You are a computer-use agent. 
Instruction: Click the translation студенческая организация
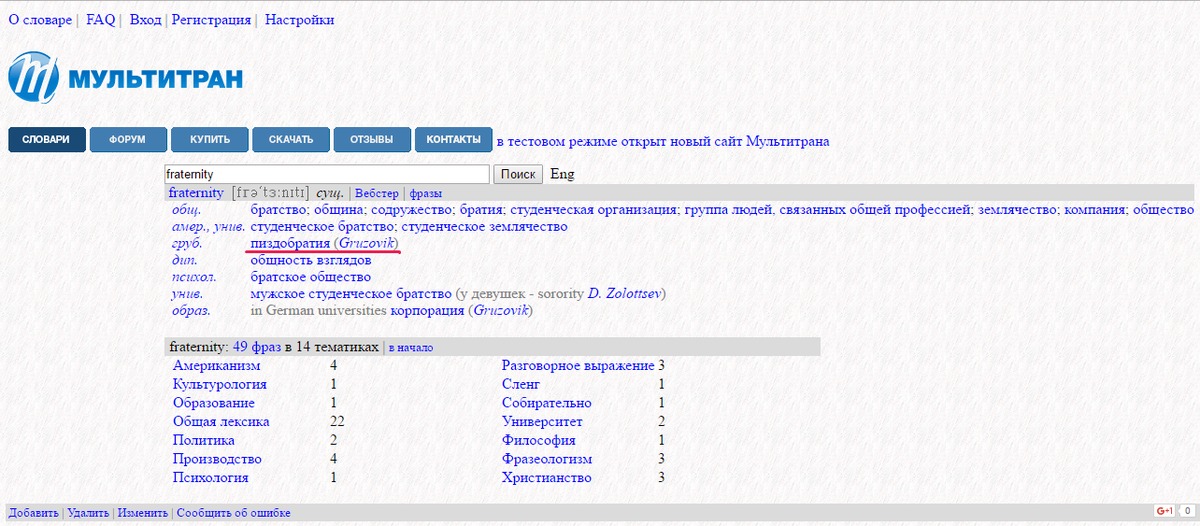[x=593, y=210]
